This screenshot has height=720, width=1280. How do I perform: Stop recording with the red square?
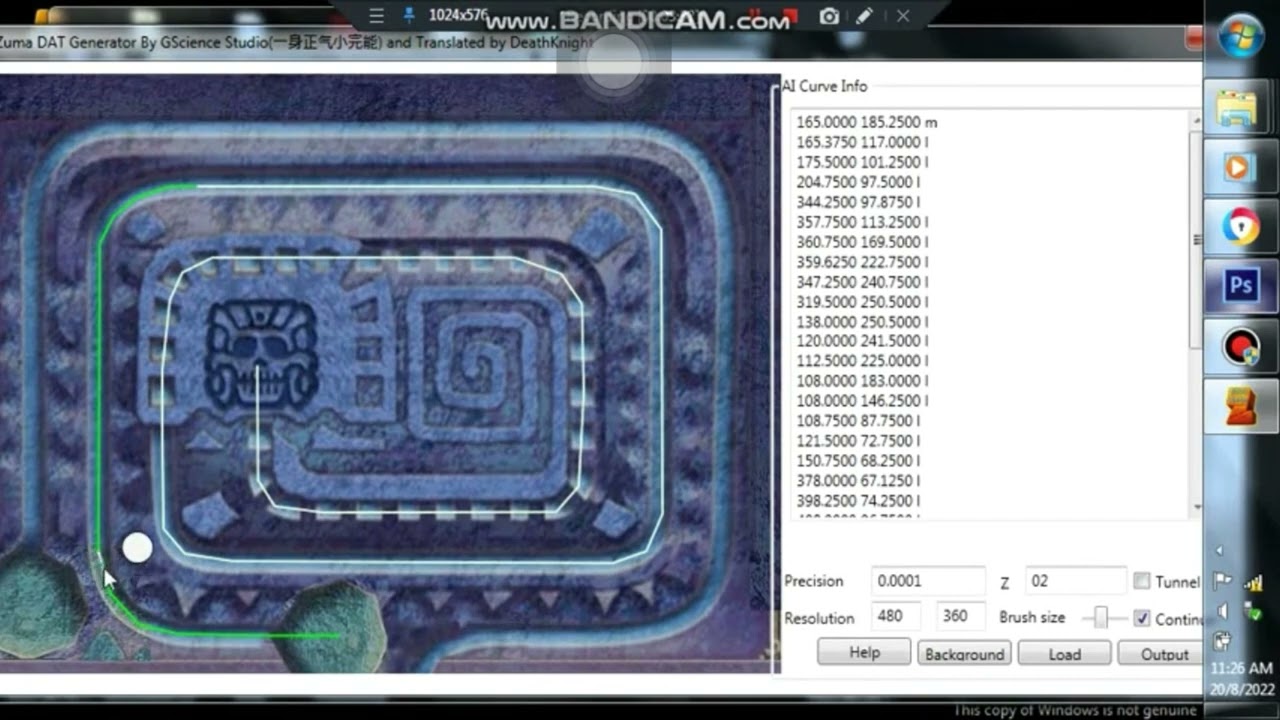coord(791,16)
